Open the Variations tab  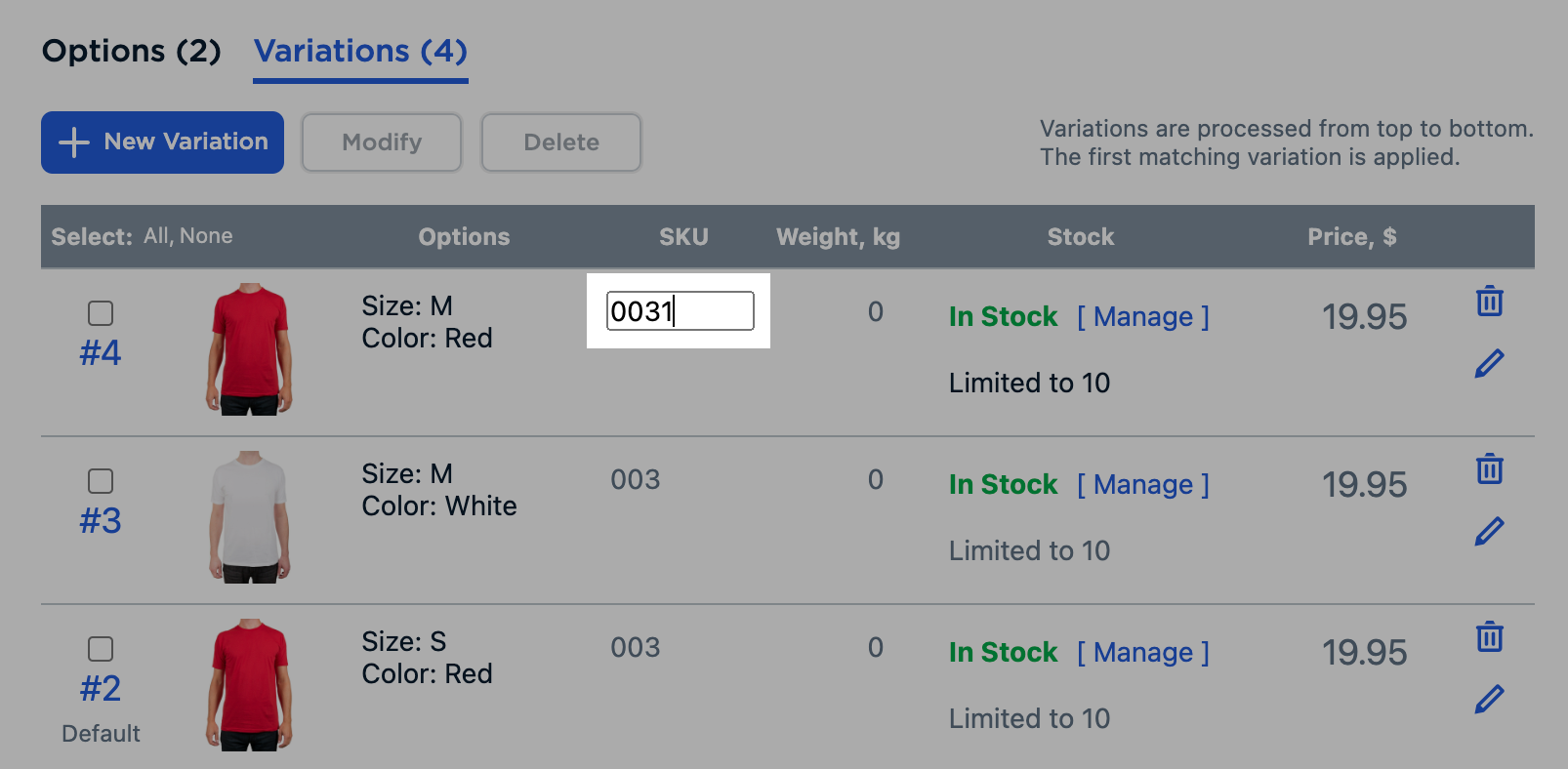pyautogui.click(x=359, y=51)
